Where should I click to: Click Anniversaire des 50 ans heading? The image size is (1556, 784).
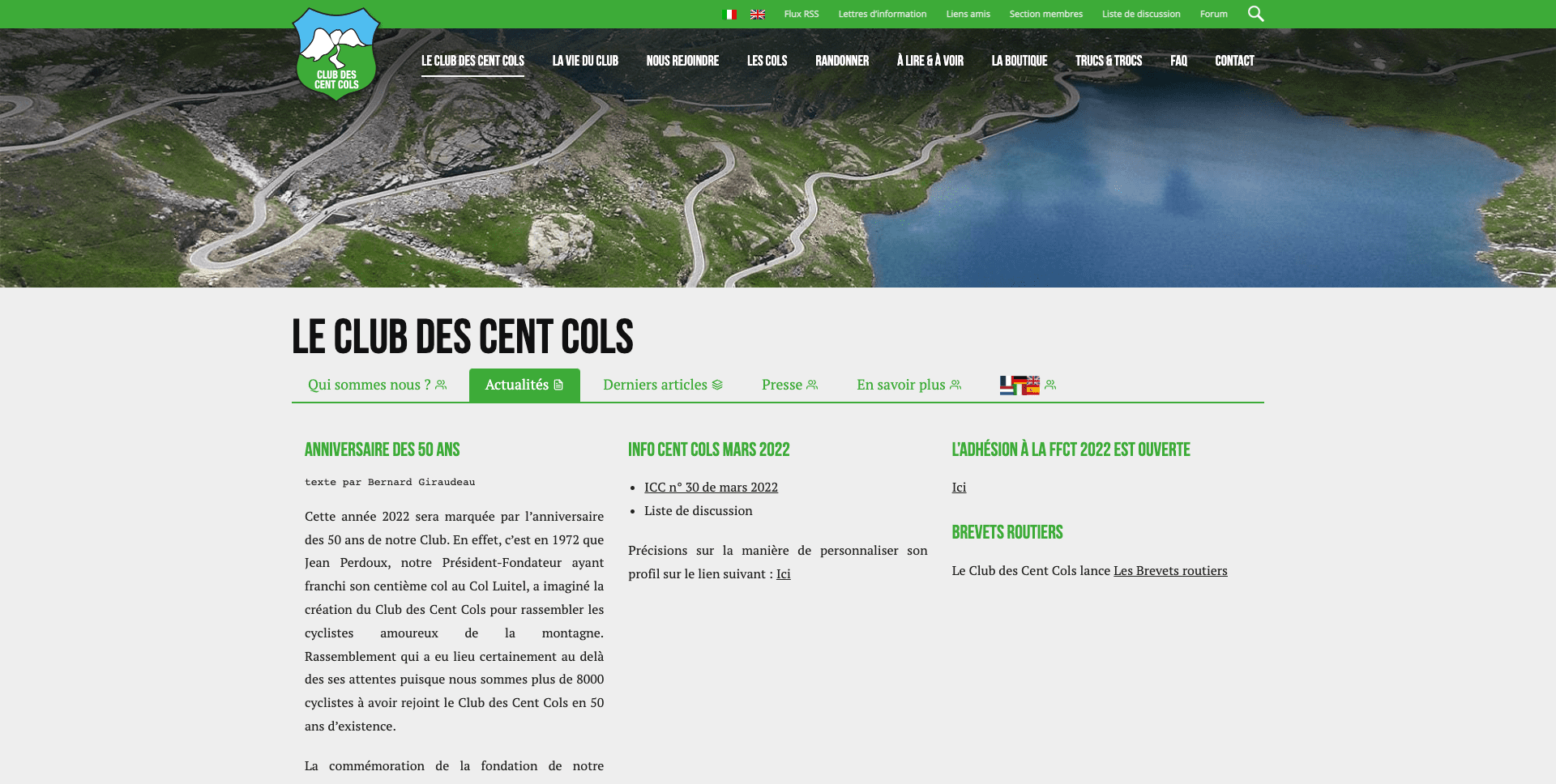[383, 450]
